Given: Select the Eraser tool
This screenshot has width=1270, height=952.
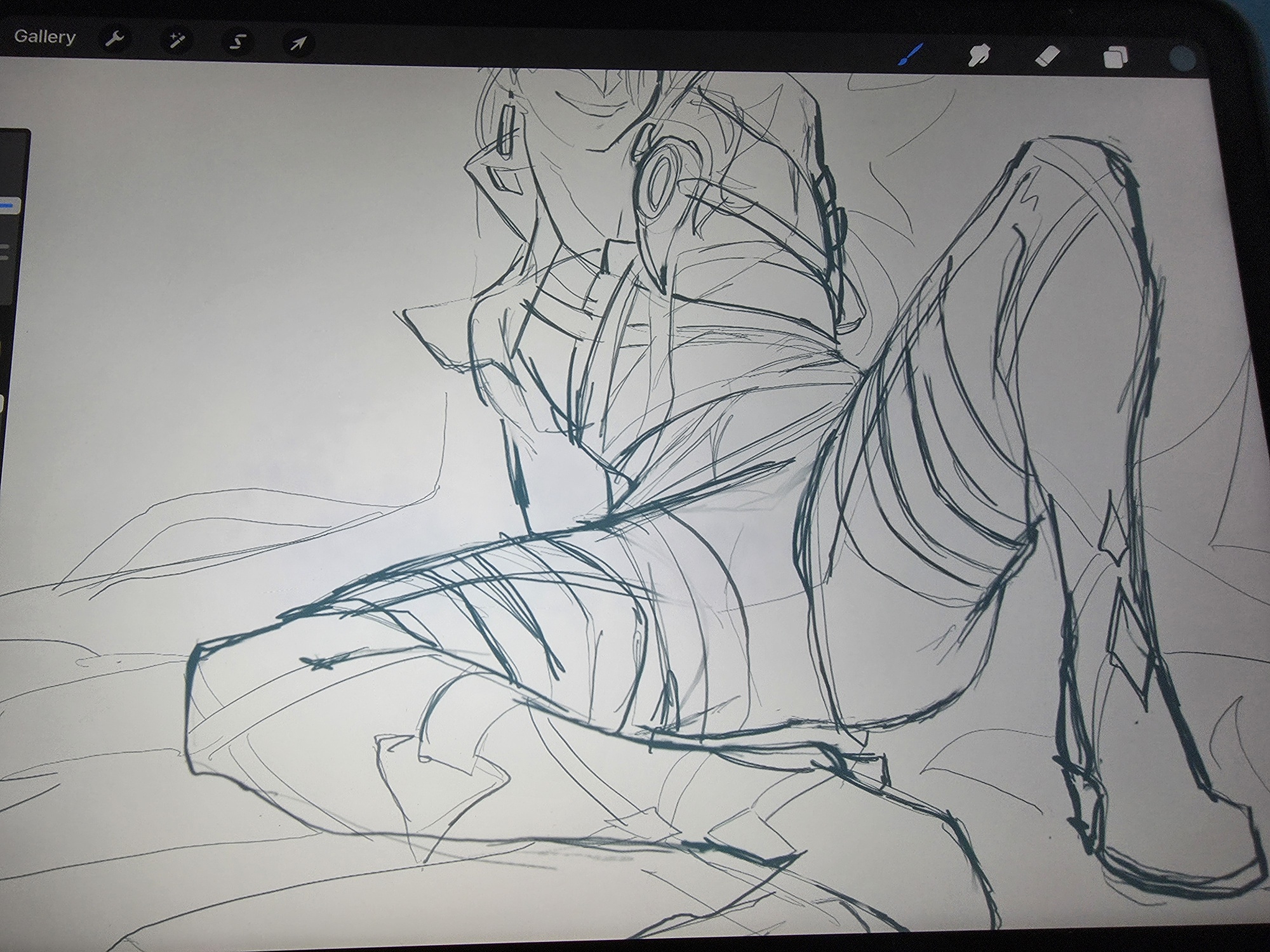Looking at the screenshot, I should click(x=1047, y=56).
